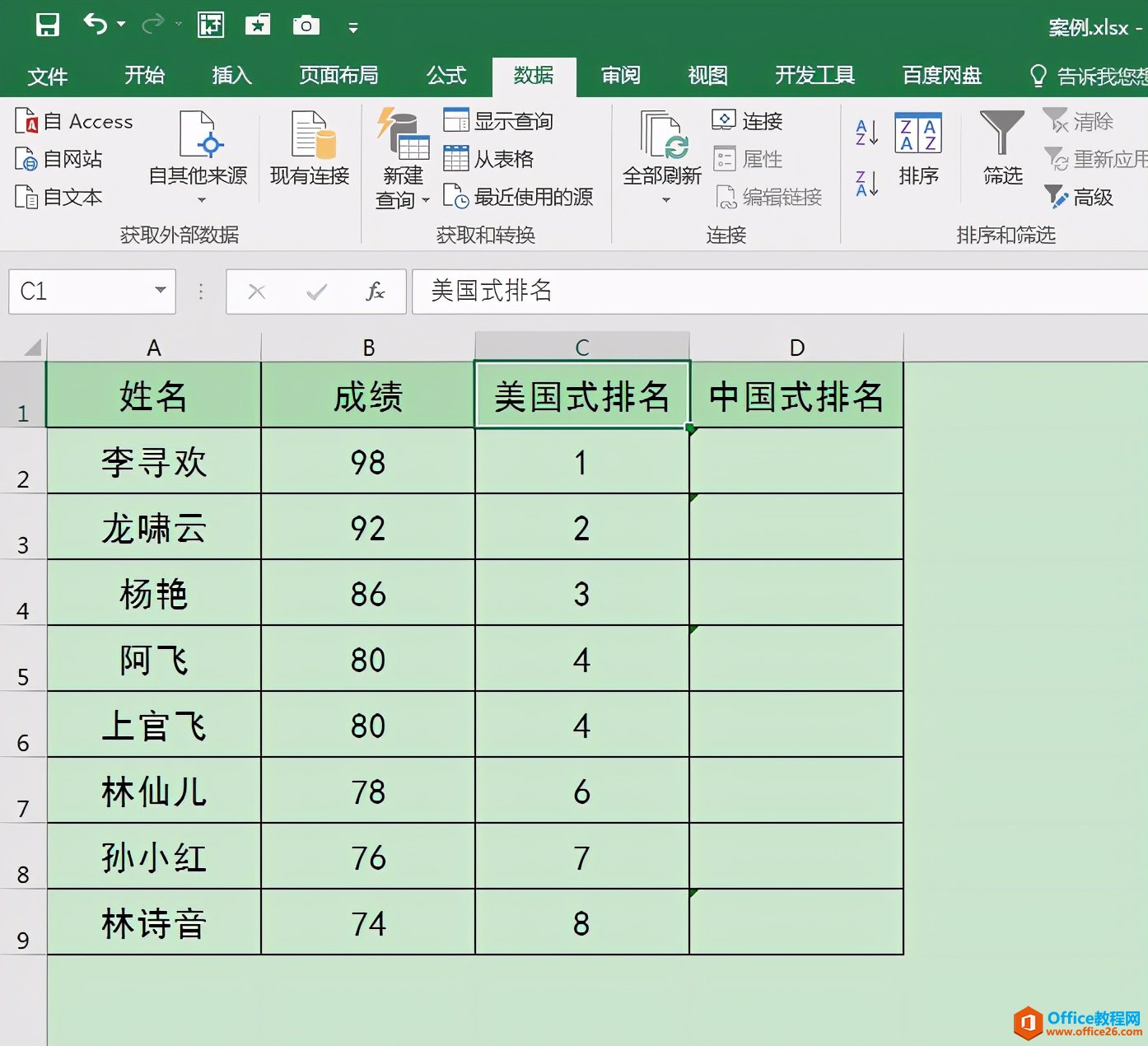The width and height of the screenshot is (1148, 1046).
Task: Click the cell containing 上官飞
Action: click(154, 725)
